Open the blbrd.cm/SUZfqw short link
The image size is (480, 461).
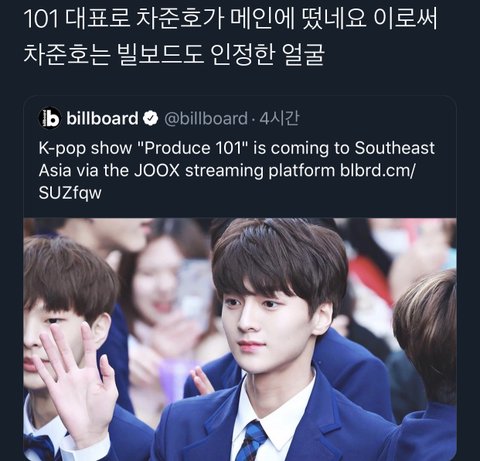(227, 181)
